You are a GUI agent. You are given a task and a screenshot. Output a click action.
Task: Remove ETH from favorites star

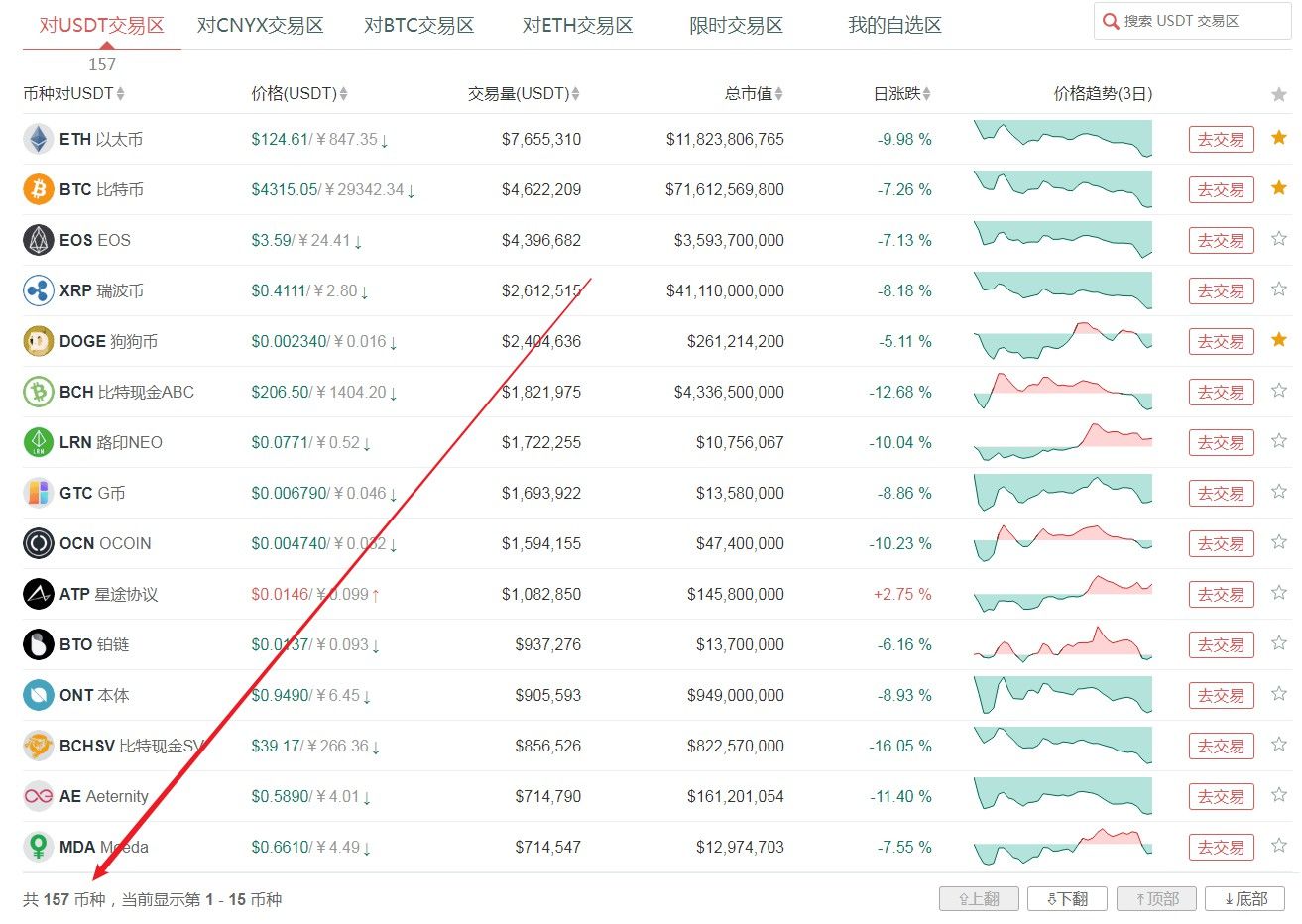[x=1279, y=138]
